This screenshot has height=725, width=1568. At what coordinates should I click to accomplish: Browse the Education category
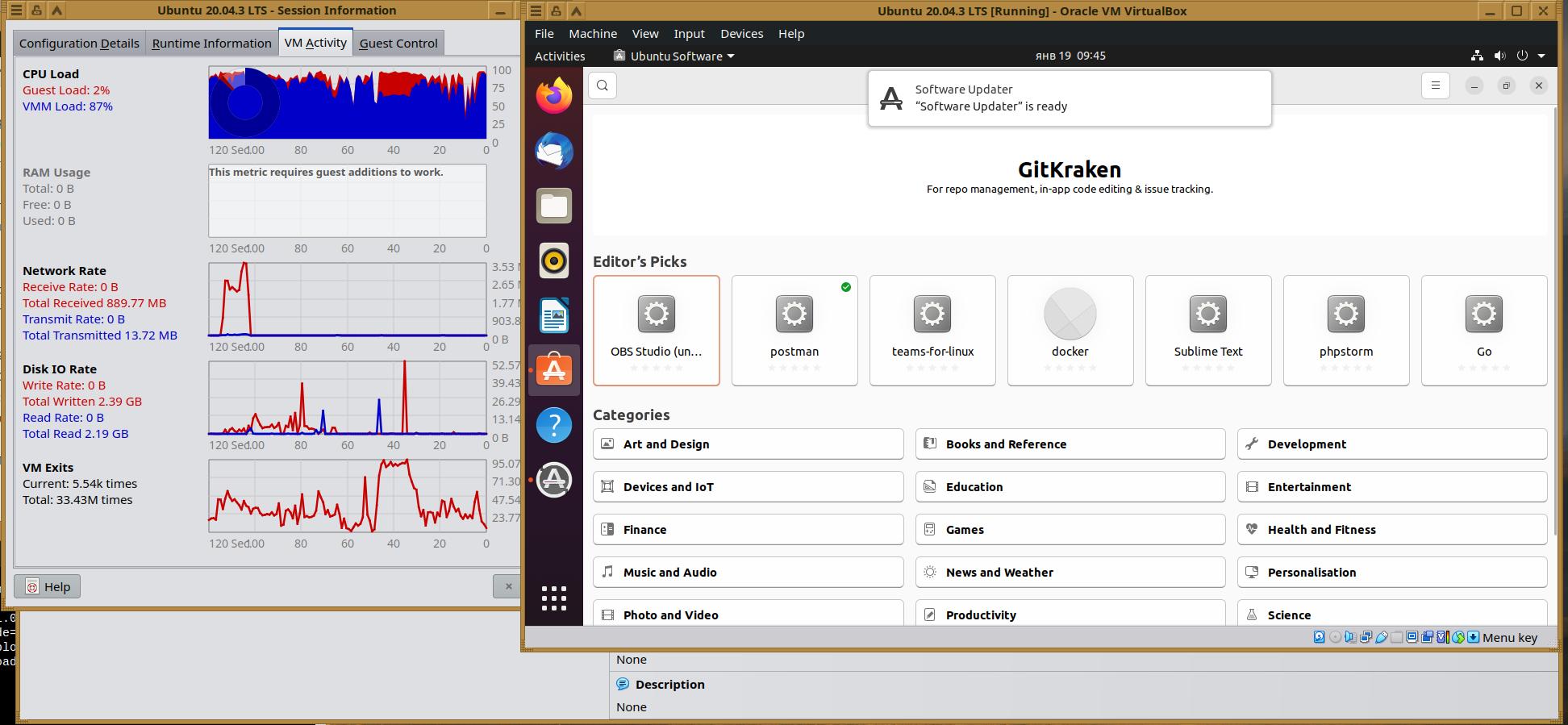pyautogui.click(x=1070, y=486)
